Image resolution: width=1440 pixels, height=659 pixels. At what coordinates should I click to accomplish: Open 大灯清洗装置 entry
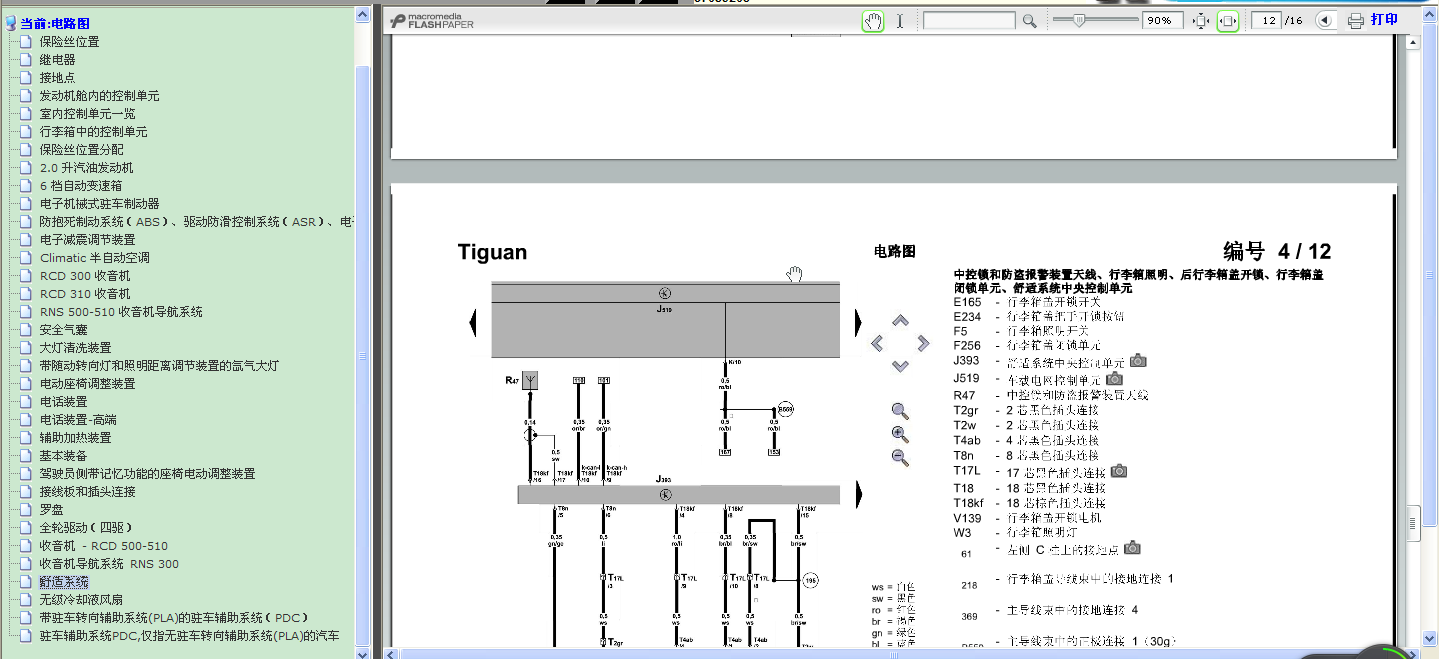coord(75,347)
